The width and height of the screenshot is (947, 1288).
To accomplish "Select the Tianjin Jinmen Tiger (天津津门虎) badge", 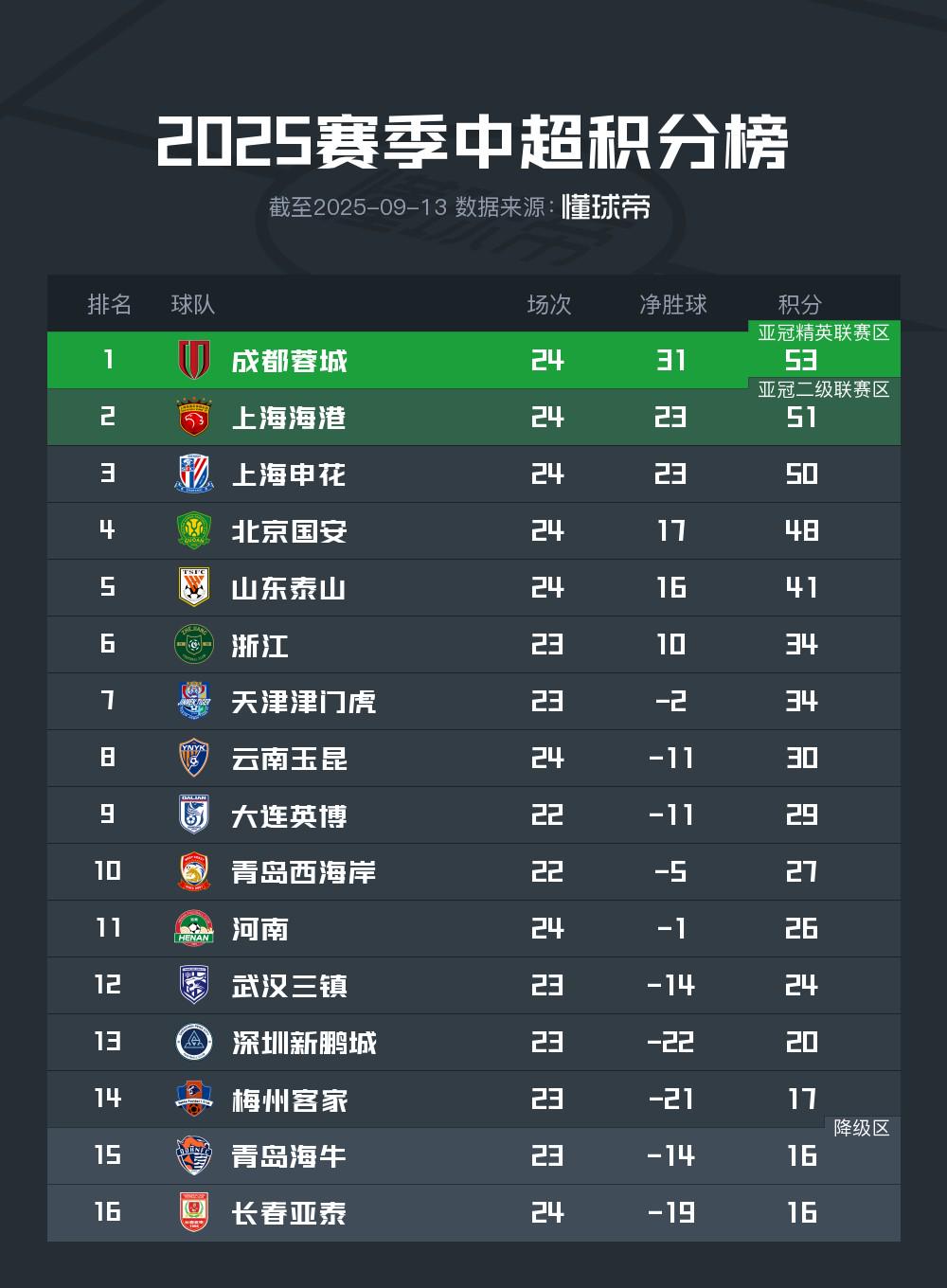I will [194, 701].
